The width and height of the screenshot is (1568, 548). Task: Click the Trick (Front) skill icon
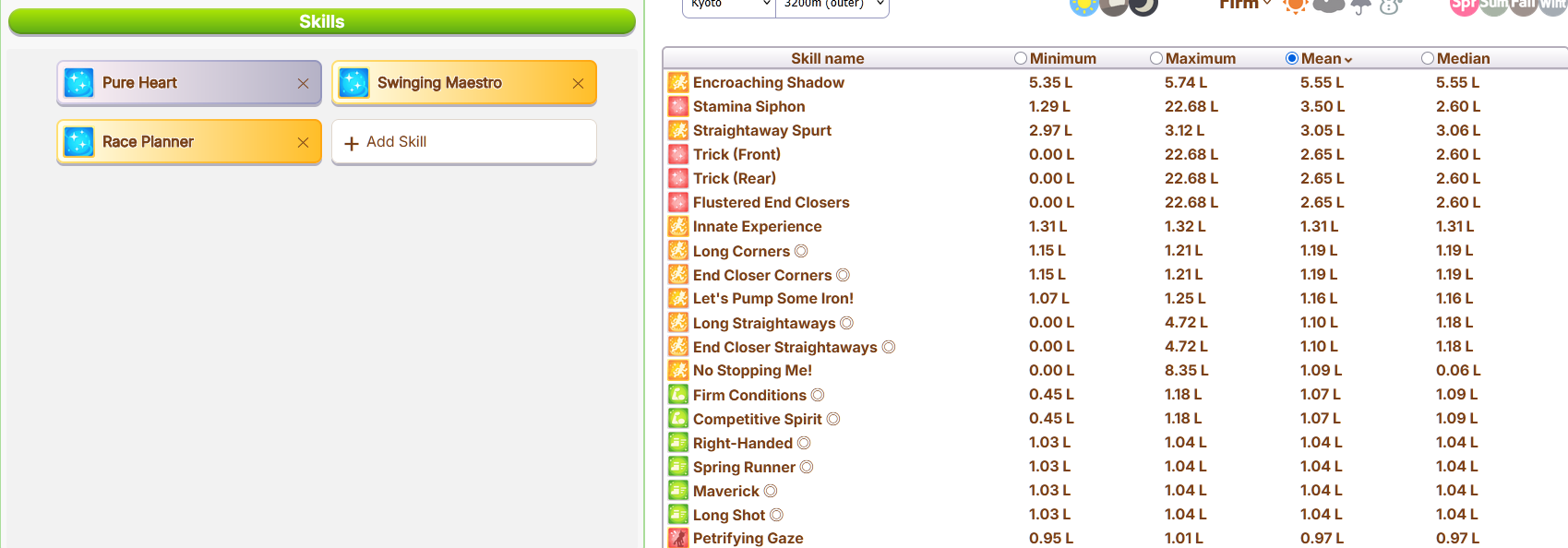point(678,154)
